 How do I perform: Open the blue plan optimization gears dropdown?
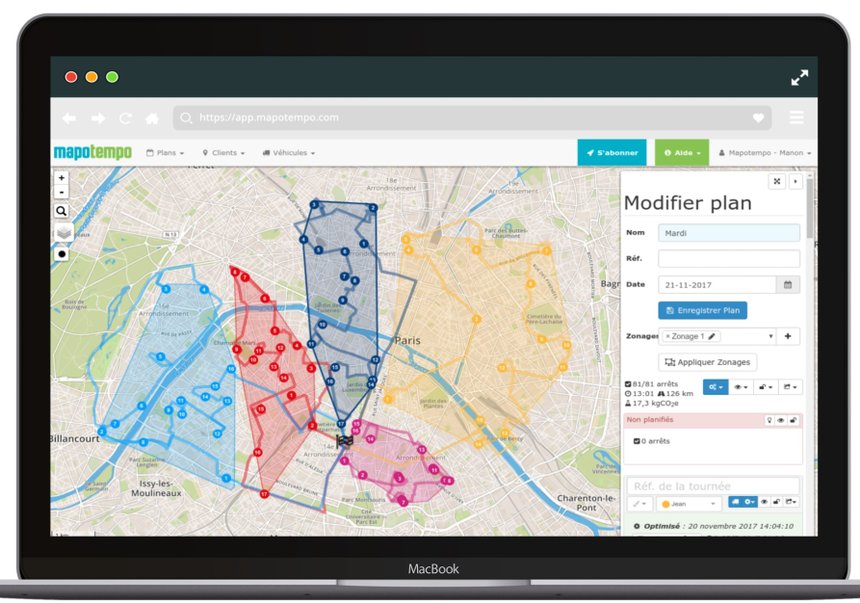[x=715, y=387]
